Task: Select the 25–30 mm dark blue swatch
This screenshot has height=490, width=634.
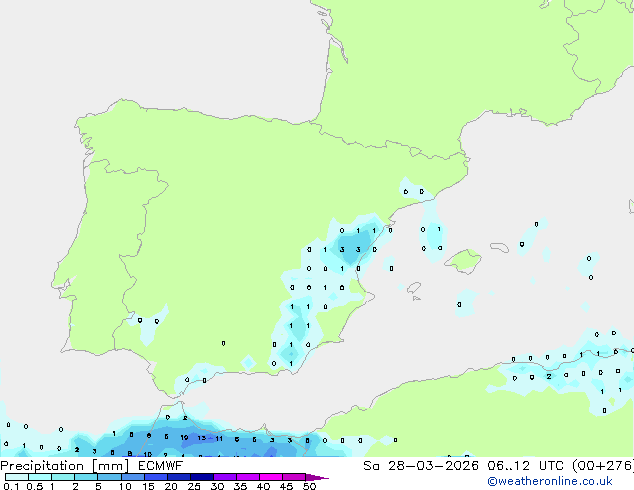Action: click(x=201, y=477)
